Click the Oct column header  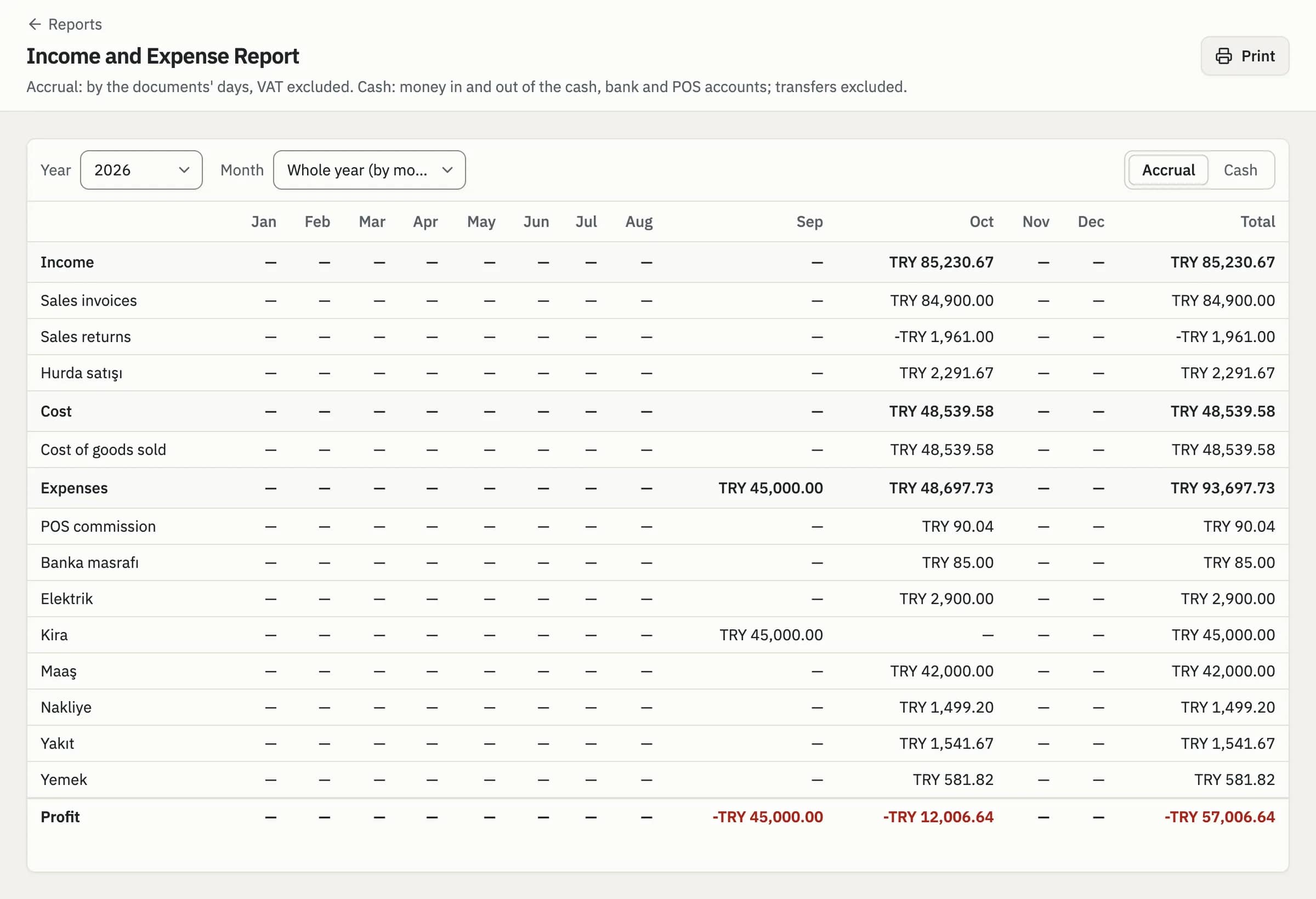click(x=982, y=221)
